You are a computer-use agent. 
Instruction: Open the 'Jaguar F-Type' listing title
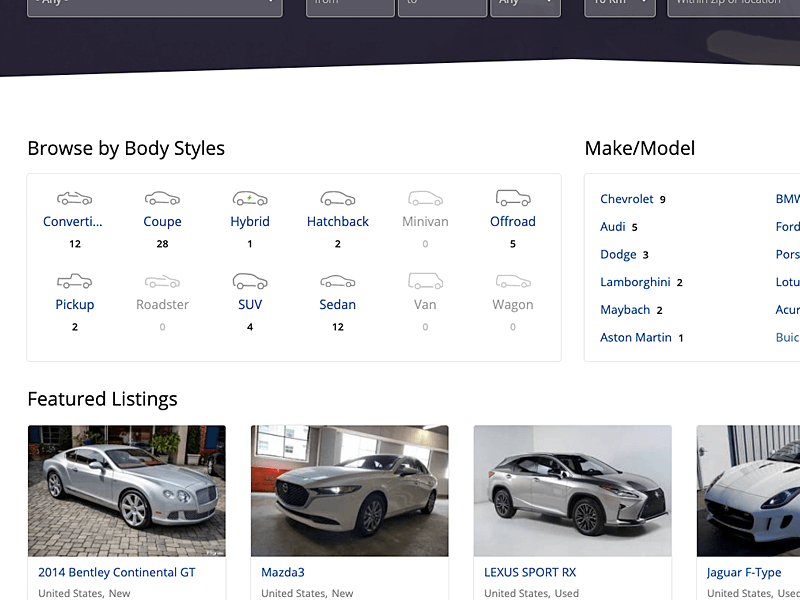tap(744, 572)
